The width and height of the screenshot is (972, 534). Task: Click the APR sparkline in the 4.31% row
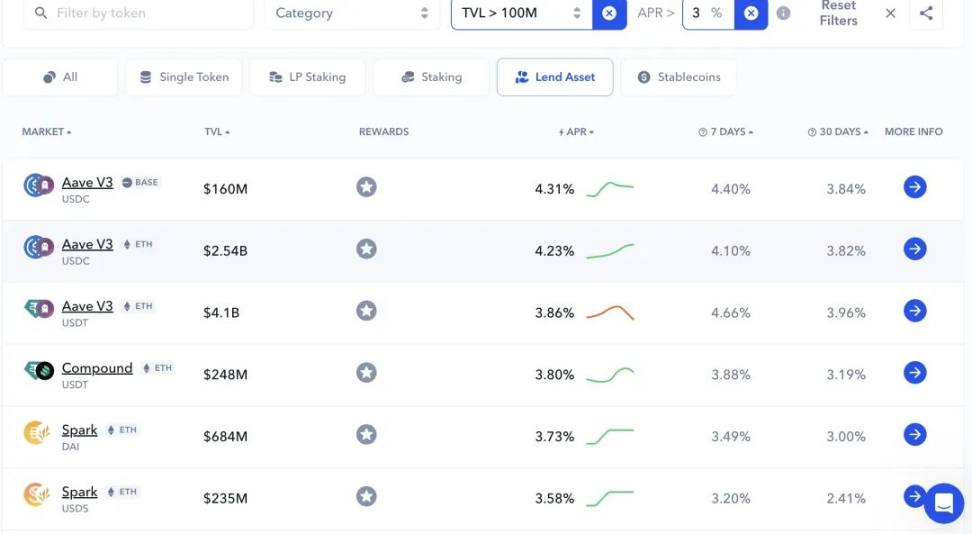click(x=610, y=189)
